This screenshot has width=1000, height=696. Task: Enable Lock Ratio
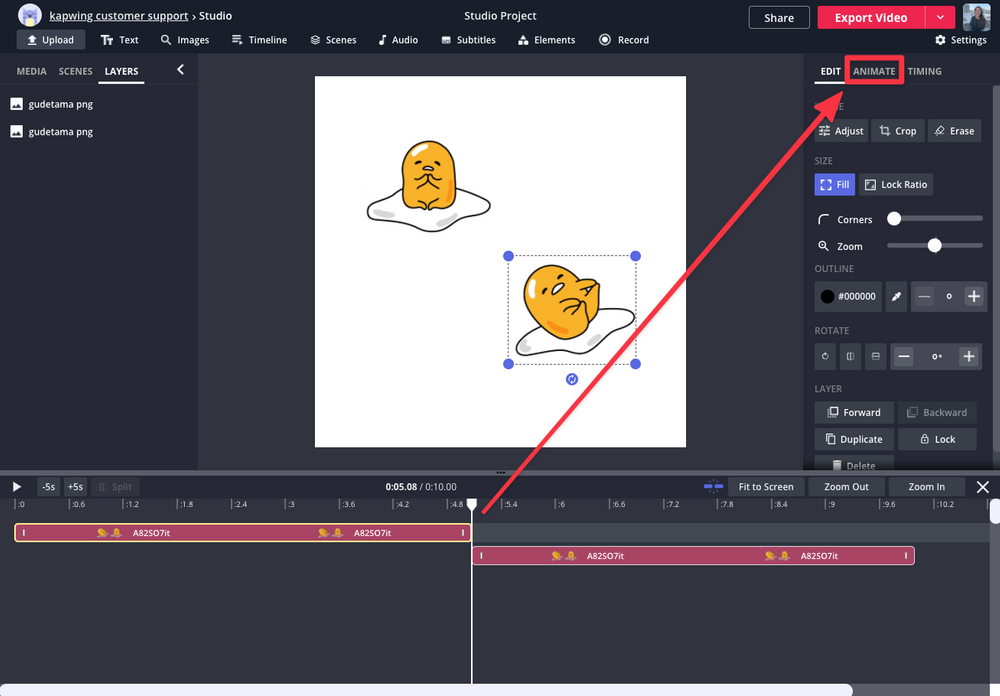pyautogui.click(x=895, y=184)
